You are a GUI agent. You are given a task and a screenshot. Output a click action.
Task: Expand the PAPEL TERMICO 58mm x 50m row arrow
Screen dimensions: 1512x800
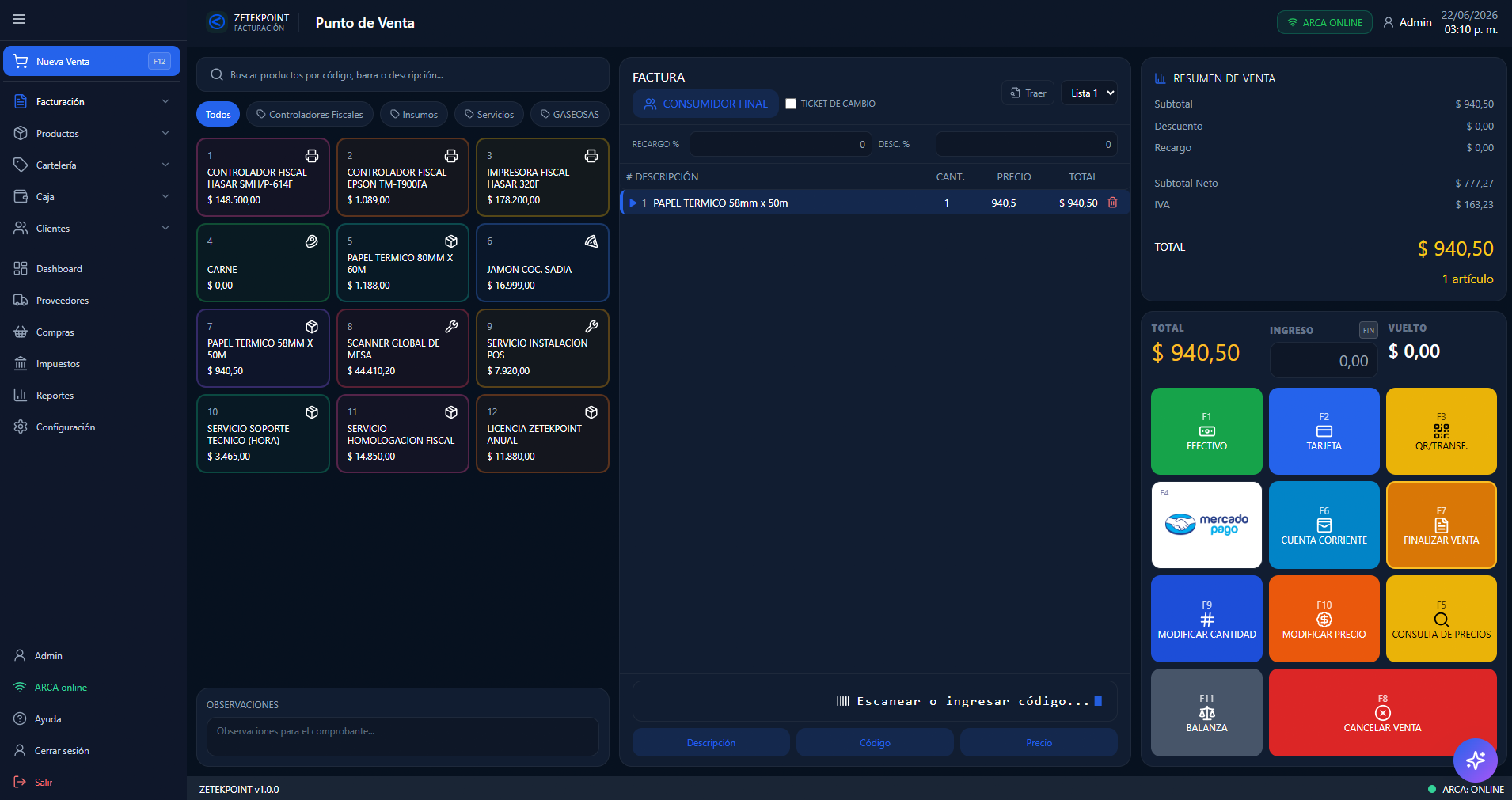(633, 203)
